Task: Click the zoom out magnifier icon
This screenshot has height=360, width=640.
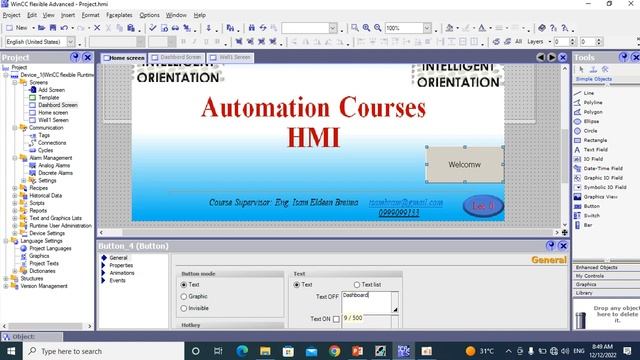Action: point(378,28)
